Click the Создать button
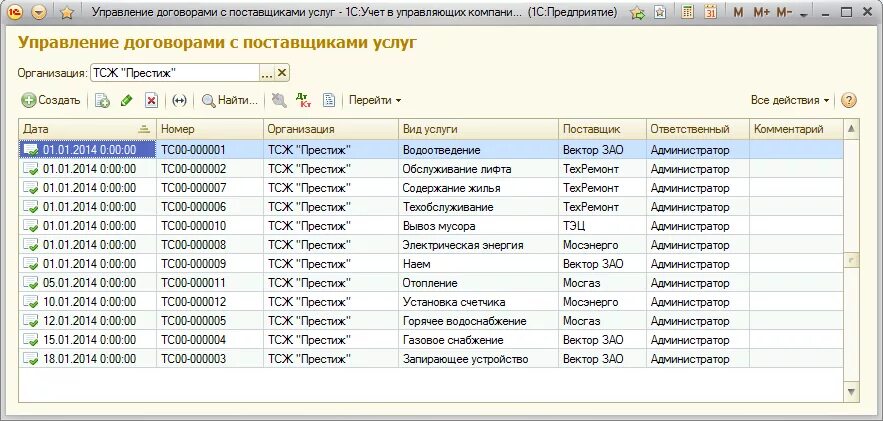This screenshot has height=421, width=883. click(x=51, y=100)
